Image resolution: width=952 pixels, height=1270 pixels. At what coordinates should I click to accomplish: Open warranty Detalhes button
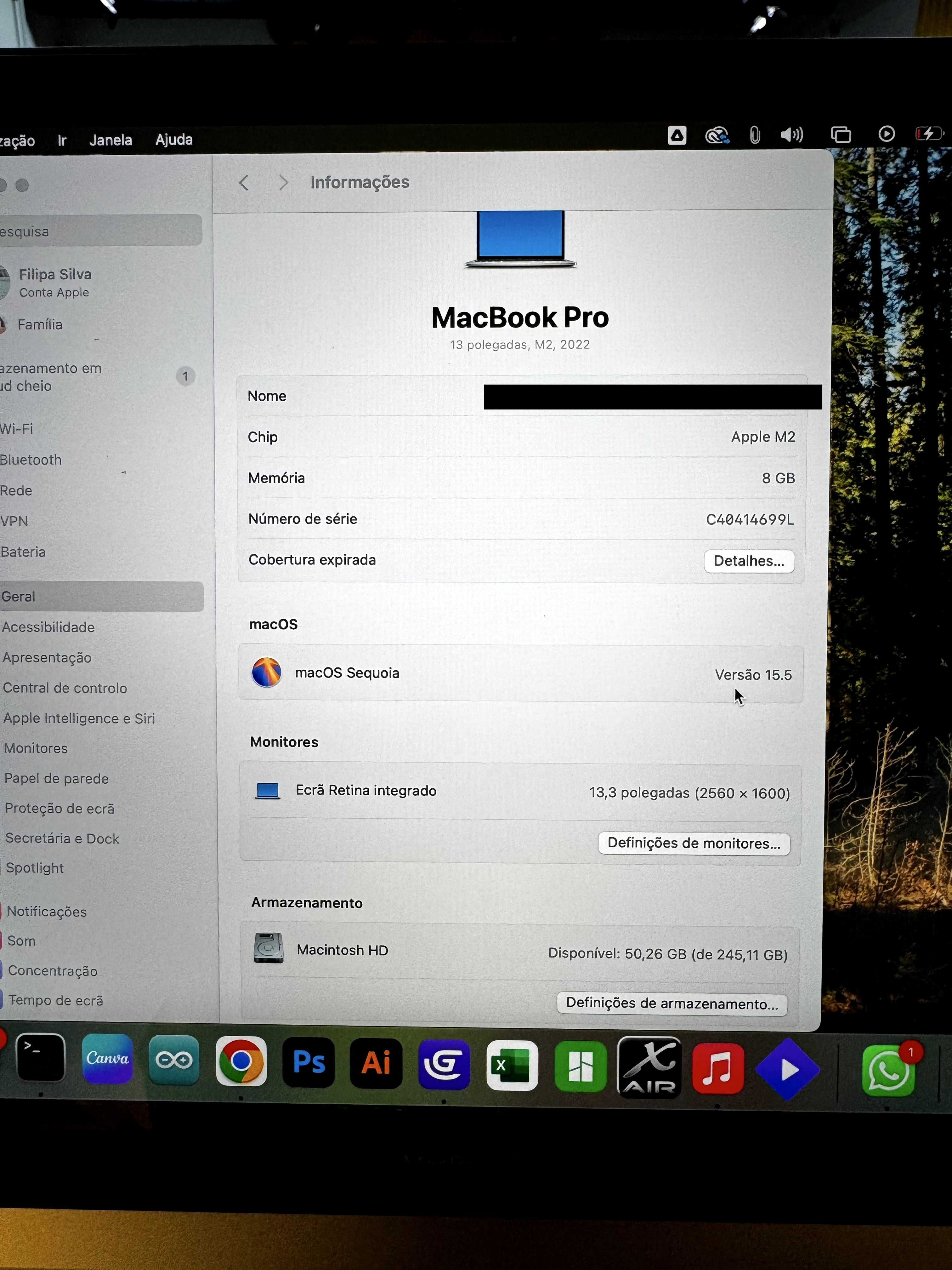tap(749, 561)
